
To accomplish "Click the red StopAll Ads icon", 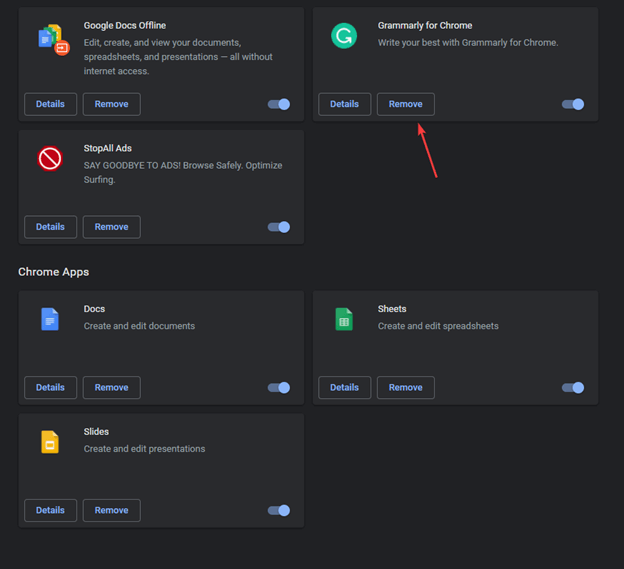I will click(50, 158).
